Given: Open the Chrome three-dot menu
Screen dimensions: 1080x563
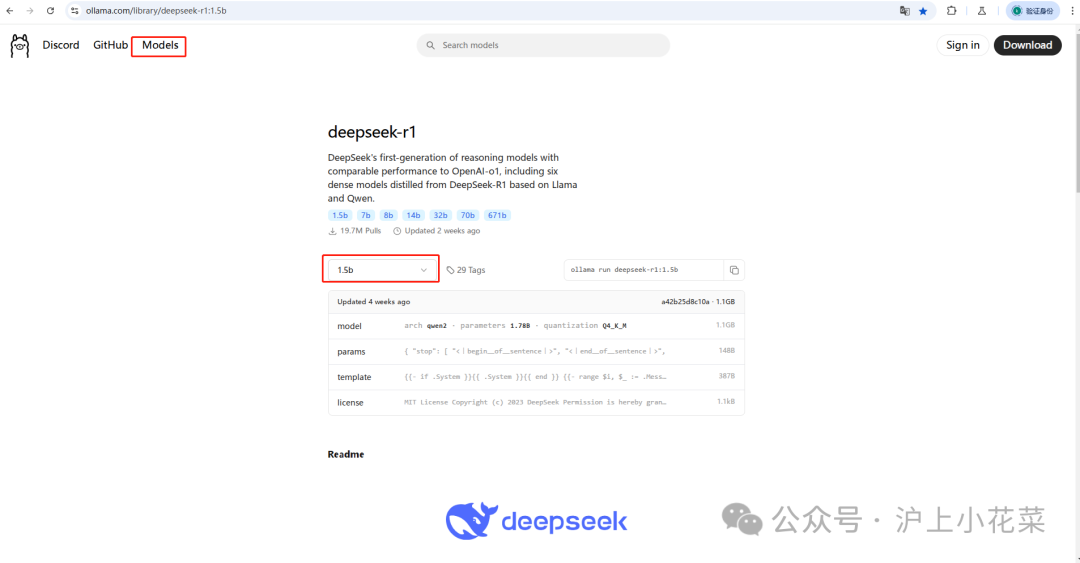Looking at the screenshot, I should [1072, 11].
